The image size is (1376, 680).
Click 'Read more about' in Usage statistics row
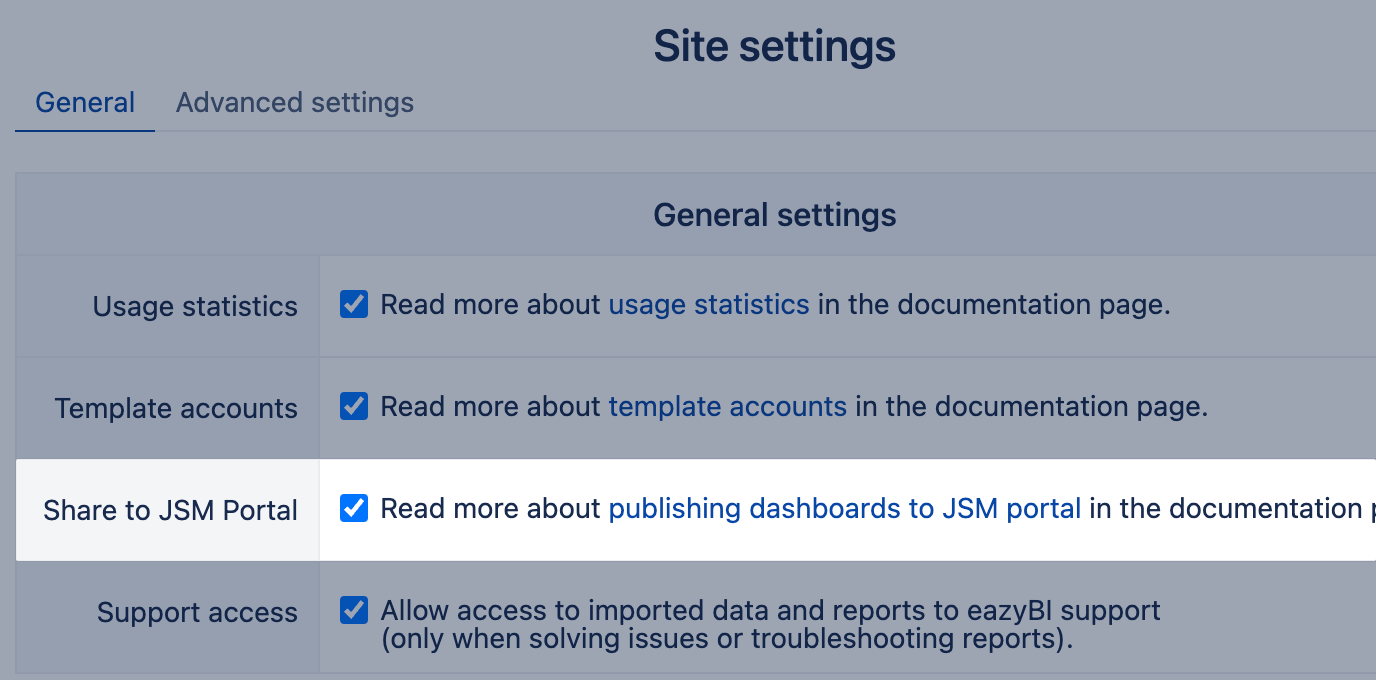click(x=492, y=305)
